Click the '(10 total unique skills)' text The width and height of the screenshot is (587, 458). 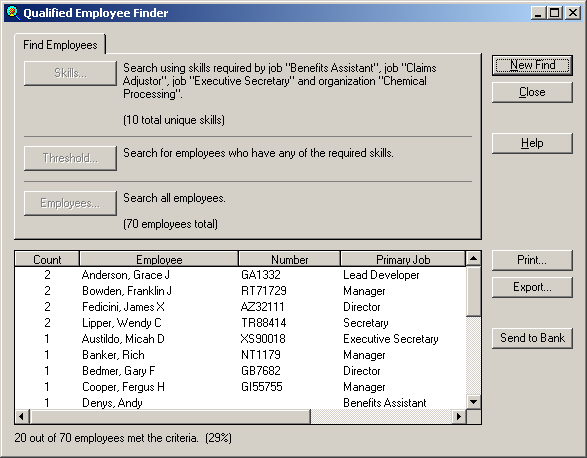coord(174,120)
